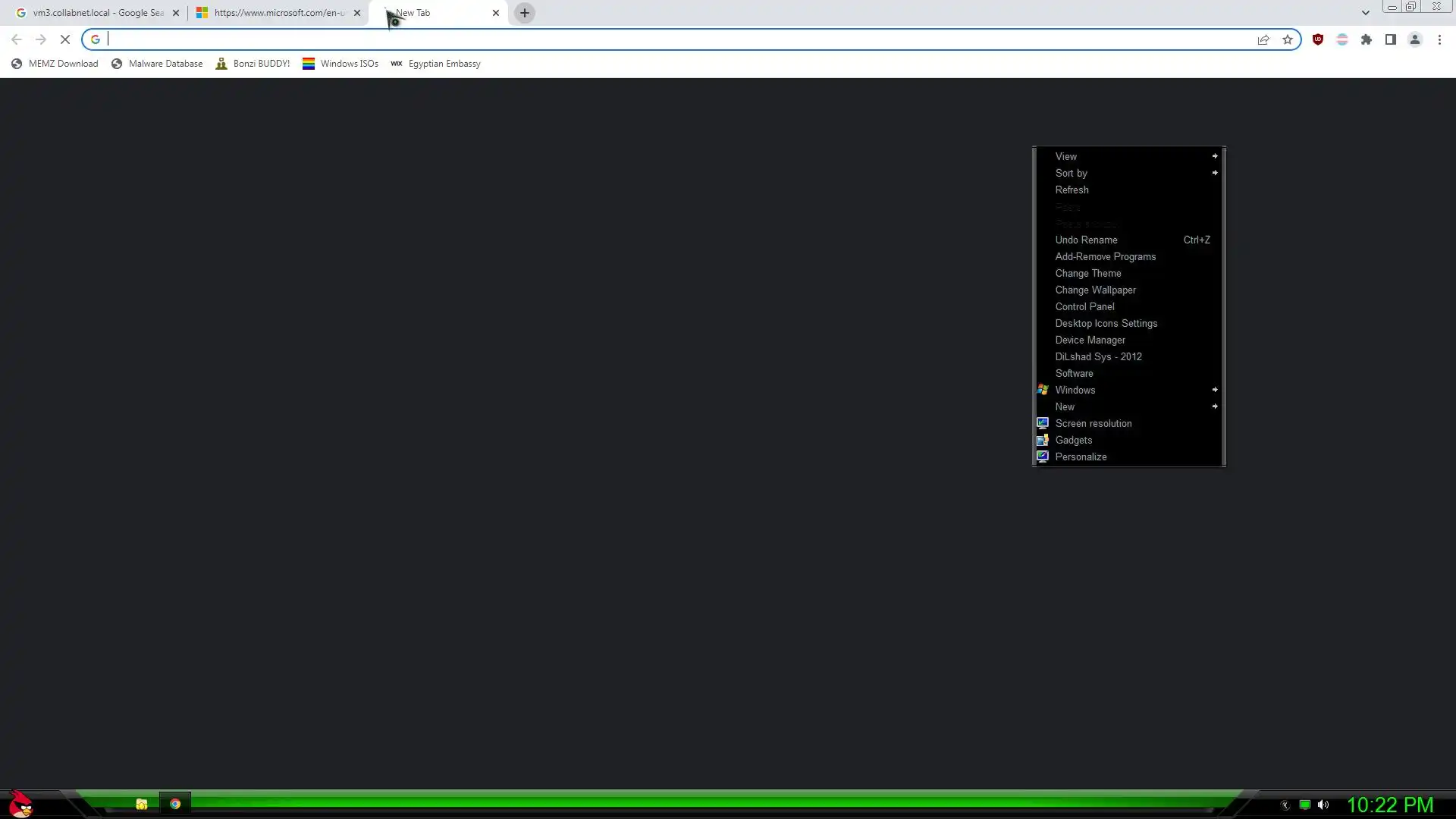Open the side panel icon
1456x819 pixels.
tap(1390, 39)
